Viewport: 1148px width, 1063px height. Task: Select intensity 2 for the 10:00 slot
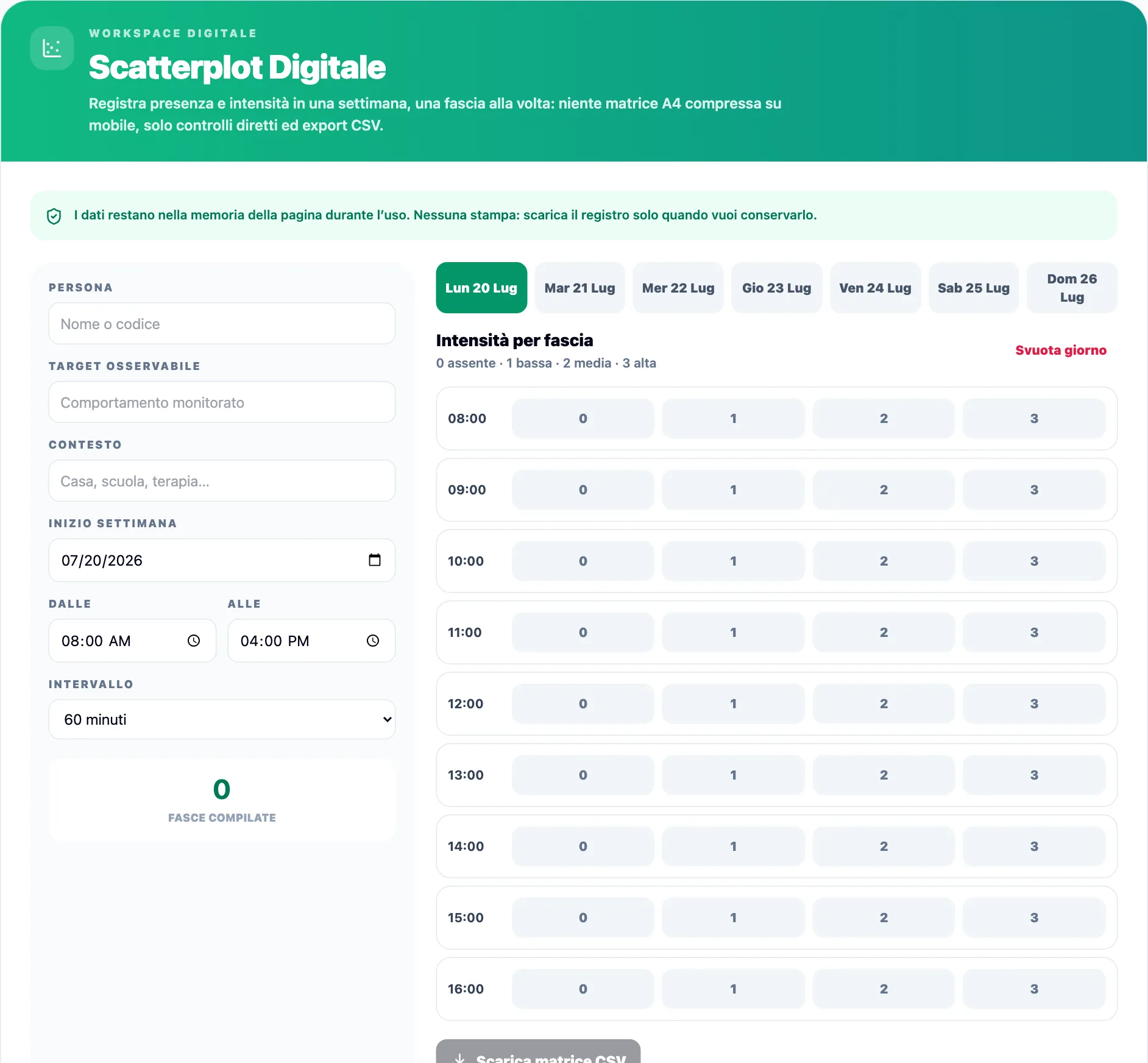tap(884, 561)
